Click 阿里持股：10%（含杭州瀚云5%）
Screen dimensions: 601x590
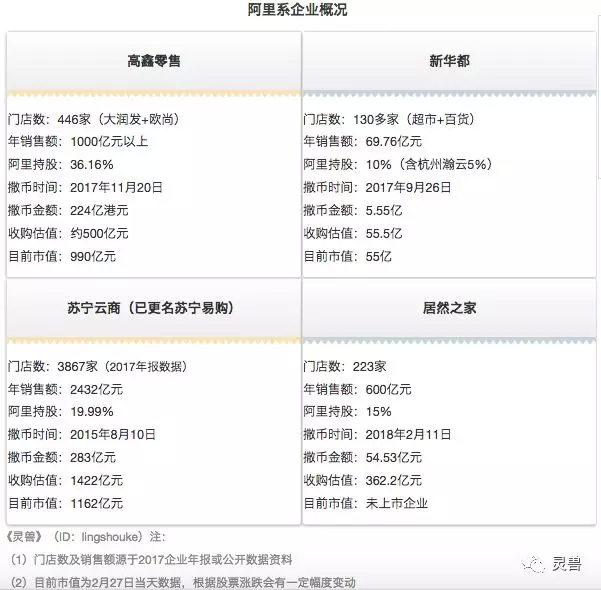pyautogui.click(x=398, y=165)
